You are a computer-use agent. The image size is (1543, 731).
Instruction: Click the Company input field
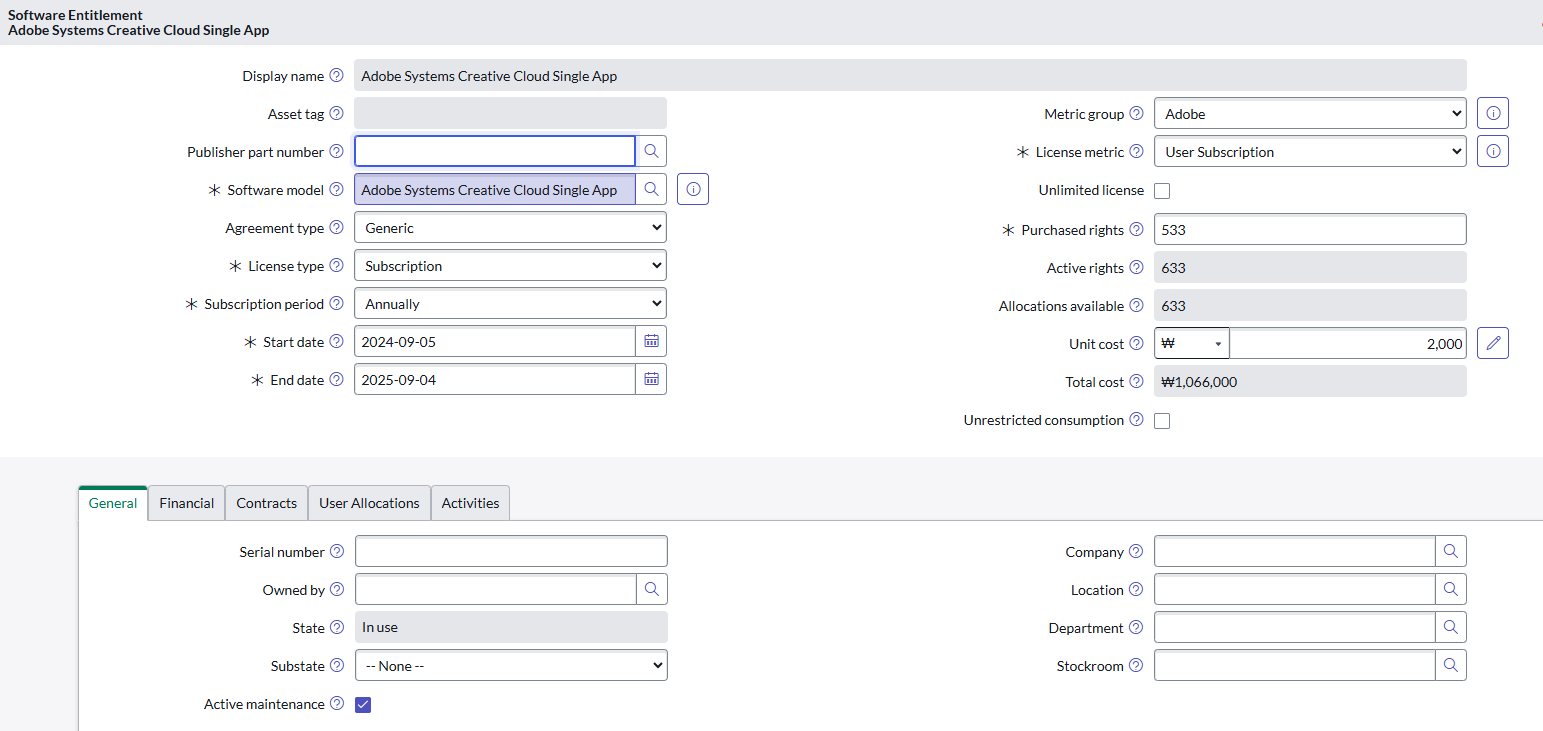(1295, 551)
